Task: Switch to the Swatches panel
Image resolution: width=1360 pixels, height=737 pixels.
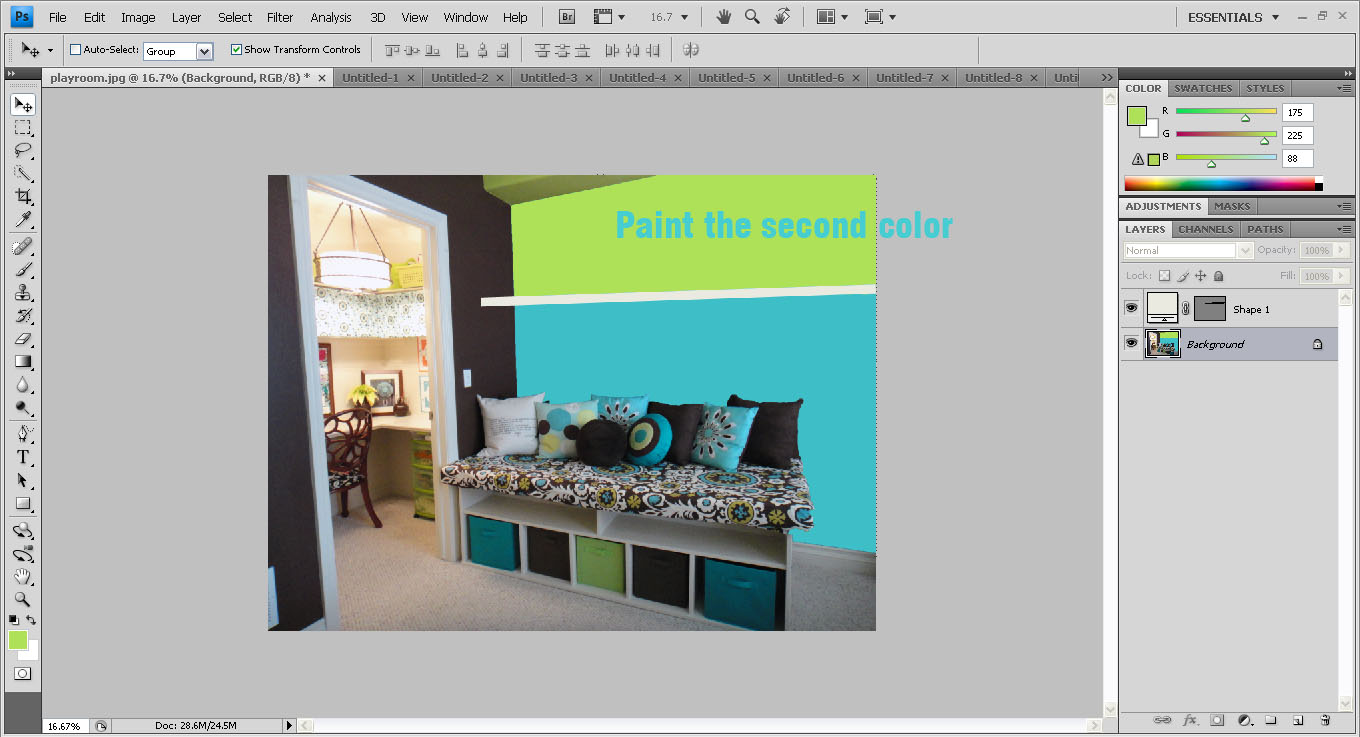Action: pyautogui.click(x=1202, y=88)
